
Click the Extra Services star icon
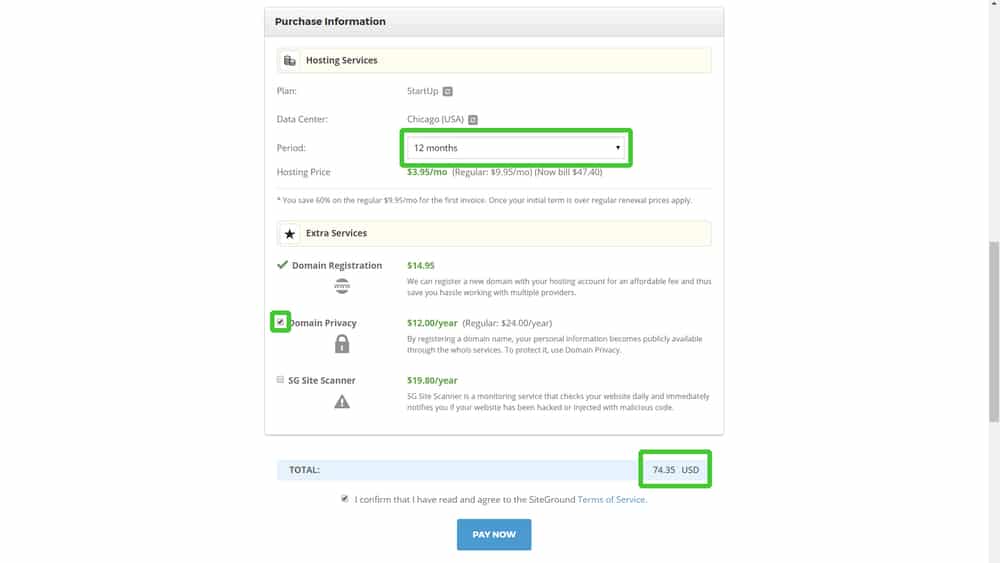point(290,233)
